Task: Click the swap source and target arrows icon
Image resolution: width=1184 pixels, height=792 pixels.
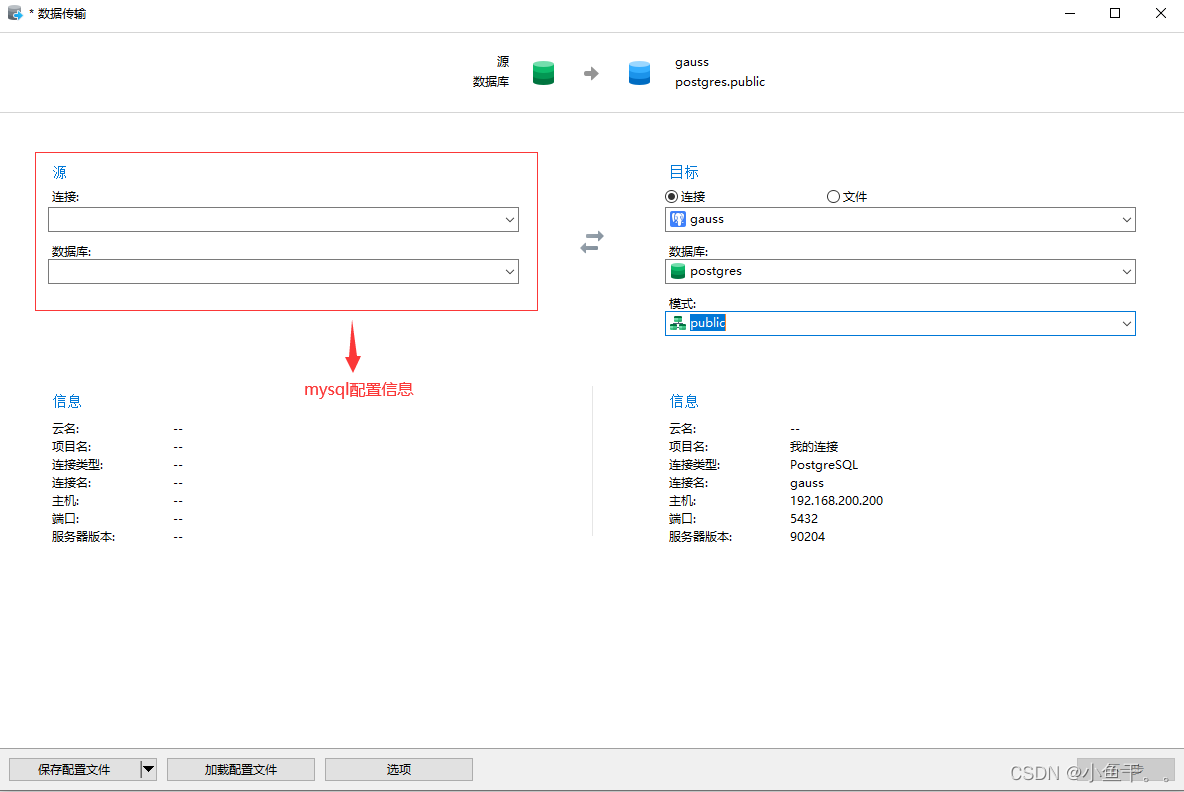Action: pos(591,240)
